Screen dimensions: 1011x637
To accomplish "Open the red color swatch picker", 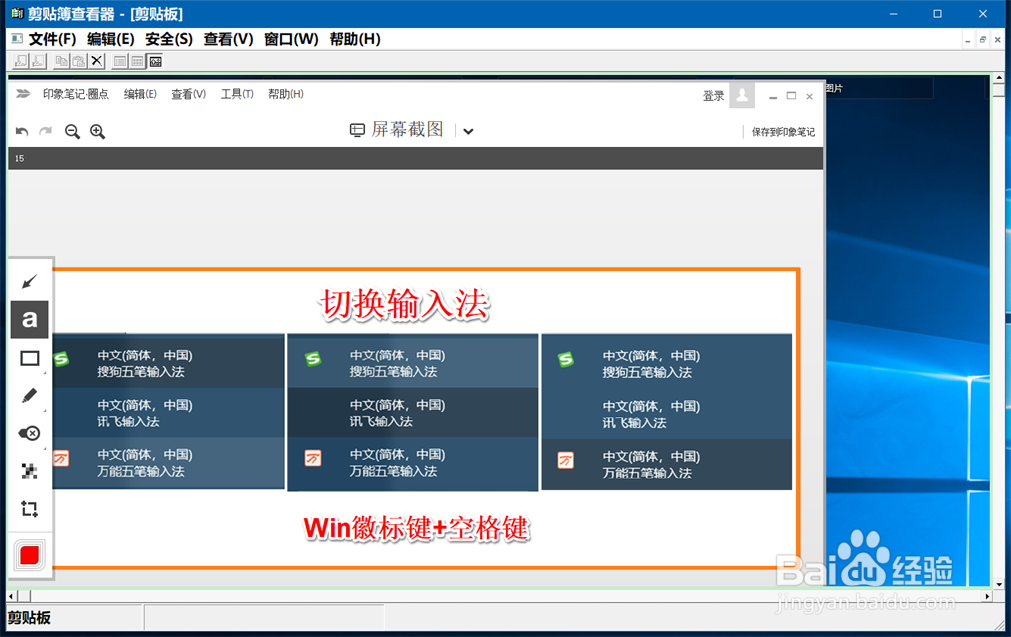I will pos(30,555).
